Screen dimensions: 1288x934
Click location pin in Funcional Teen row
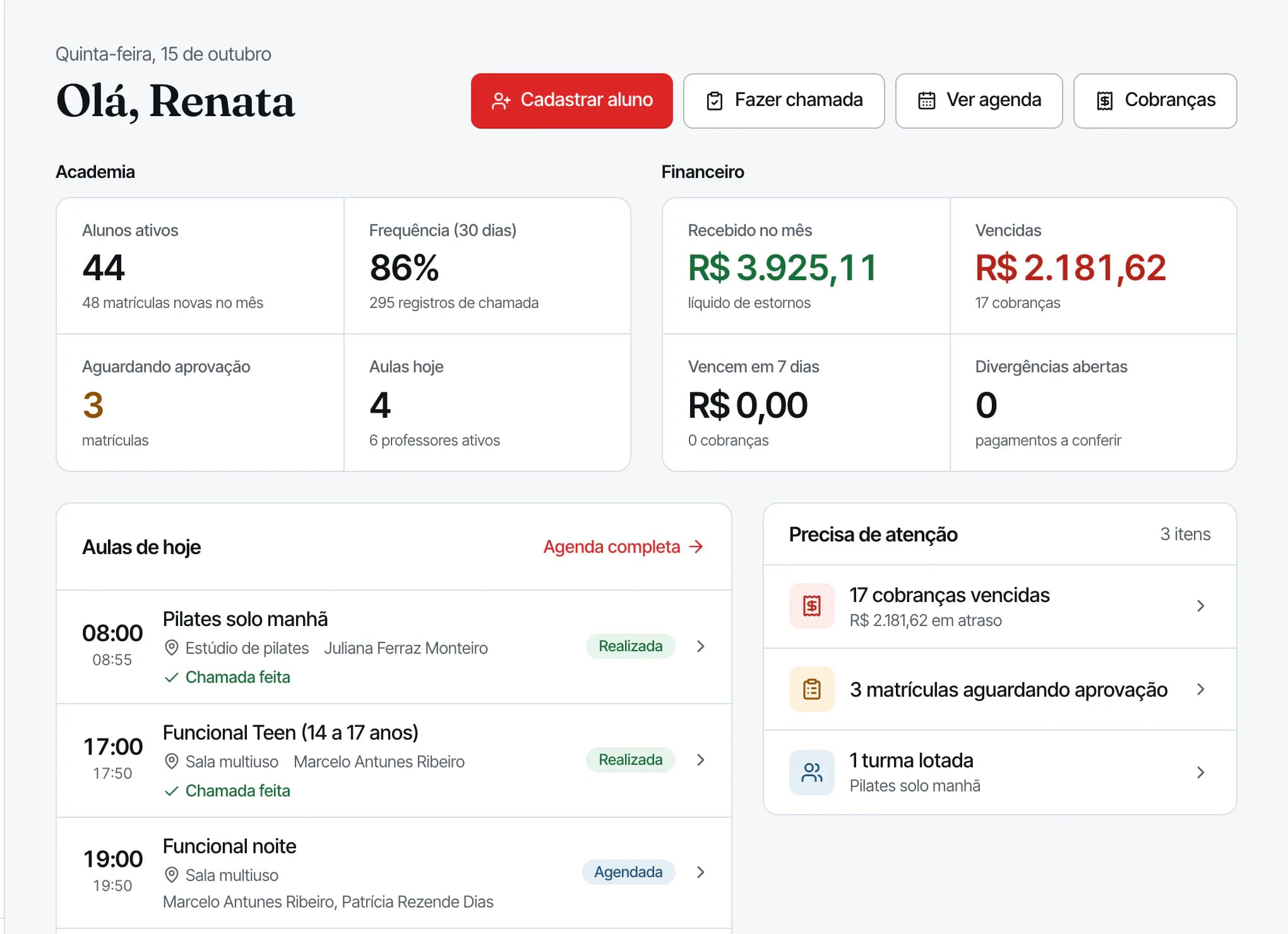tap(171, 761)
